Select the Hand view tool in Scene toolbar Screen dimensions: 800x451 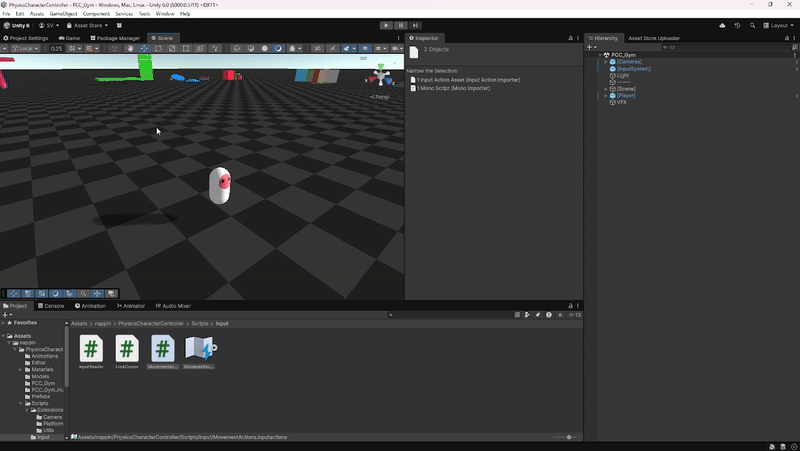click(130, 48)
